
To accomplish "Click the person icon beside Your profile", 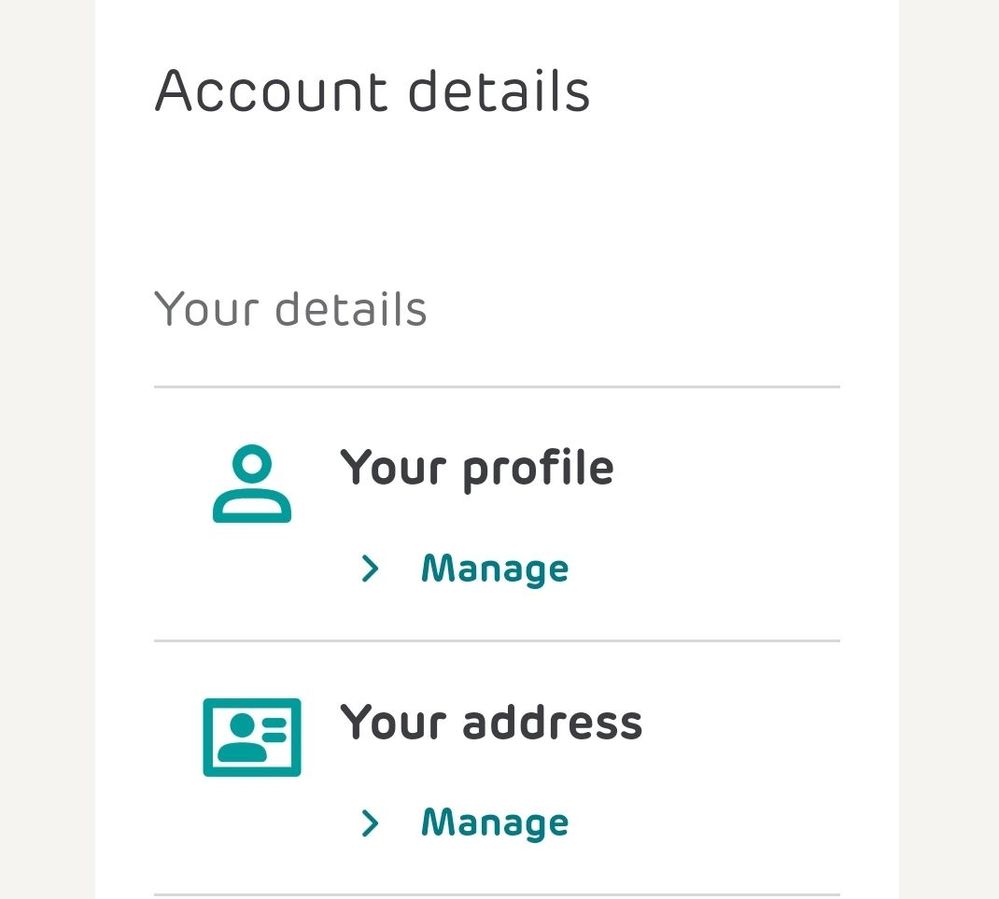I will click(x=252, y=484).
